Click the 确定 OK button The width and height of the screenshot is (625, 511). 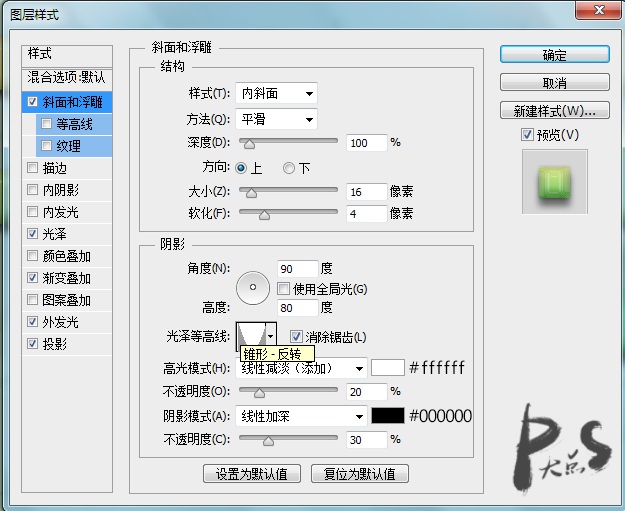click(554, 54)
